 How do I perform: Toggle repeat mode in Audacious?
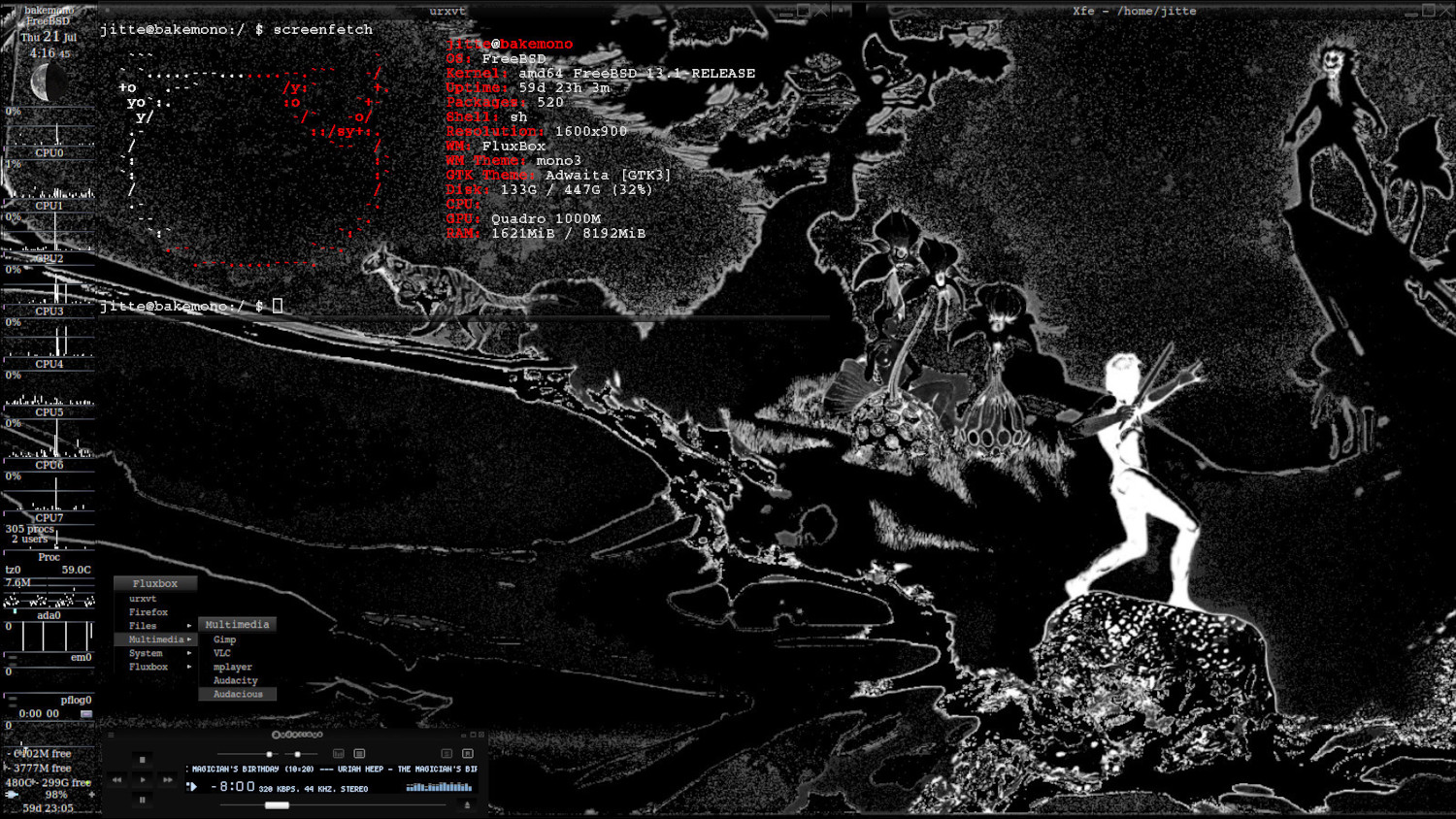tap(468, 754)
